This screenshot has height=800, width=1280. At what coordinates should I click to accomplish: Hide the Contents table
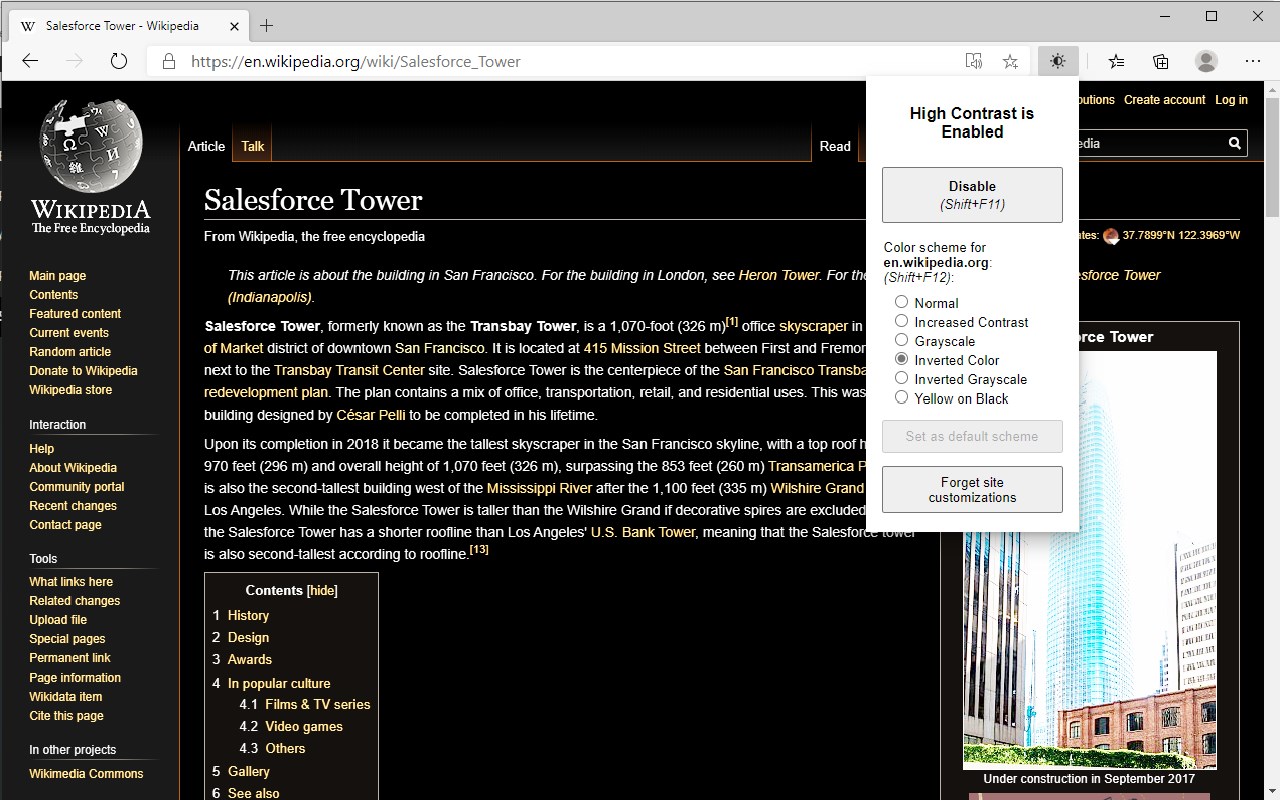[x=322, y=590]
